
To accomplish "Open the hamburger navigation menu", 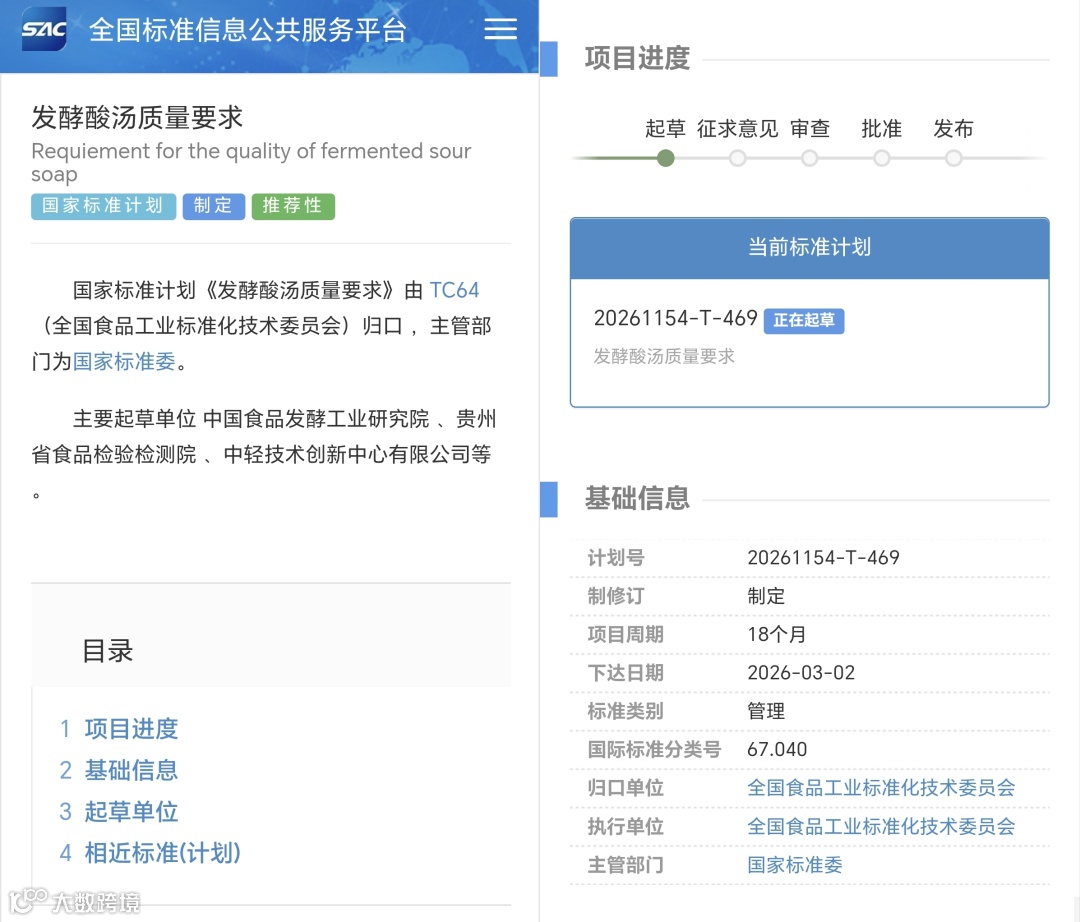I will 499,29.
